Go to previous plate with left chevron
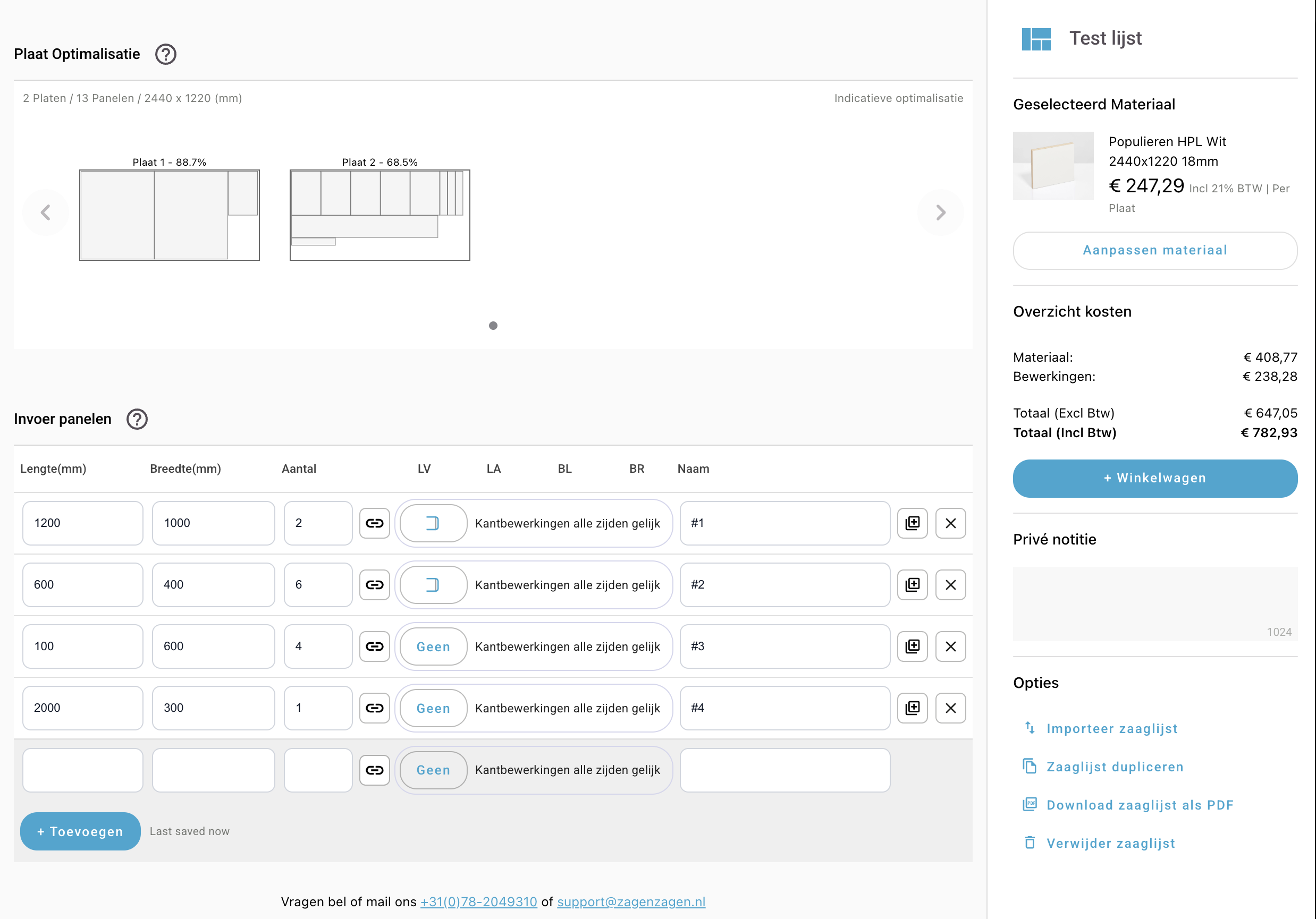The image size is (1316, 919). 46,212
